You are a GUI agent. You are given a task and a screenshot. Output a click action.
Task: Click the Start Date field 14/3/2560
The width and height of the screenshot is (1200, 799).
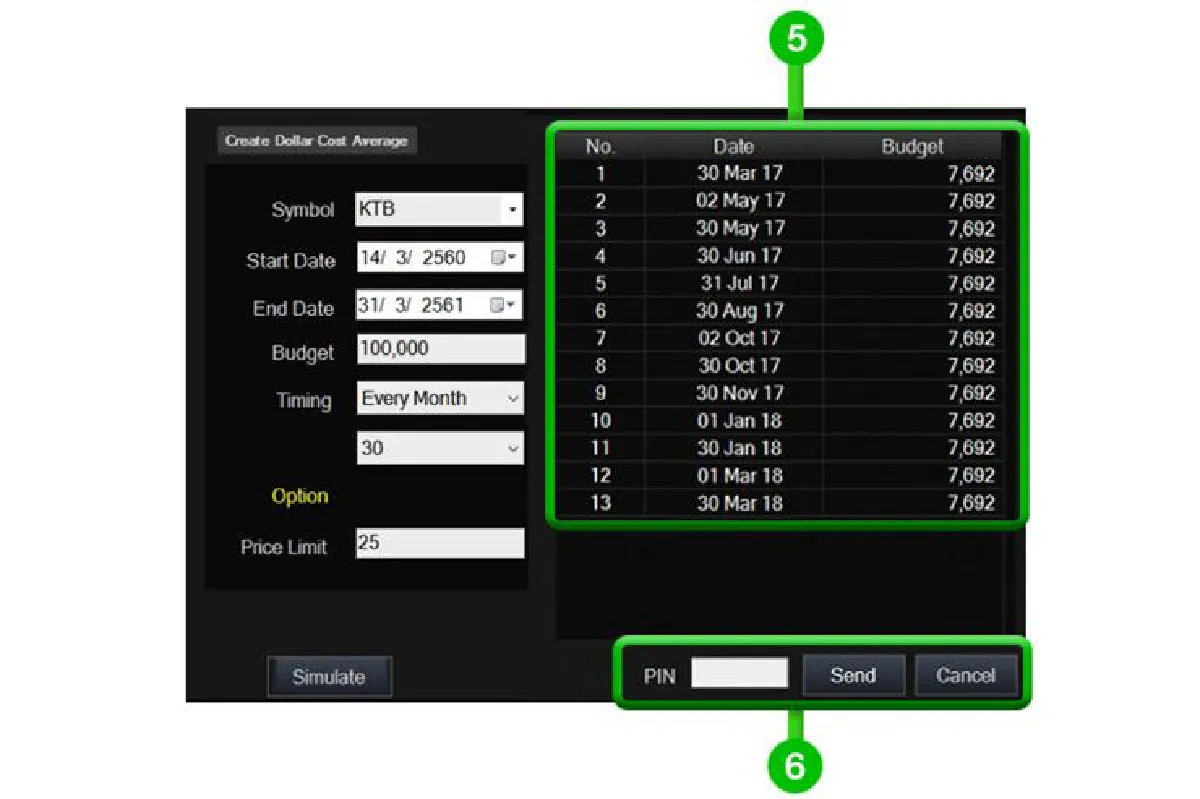coord(440,258)
